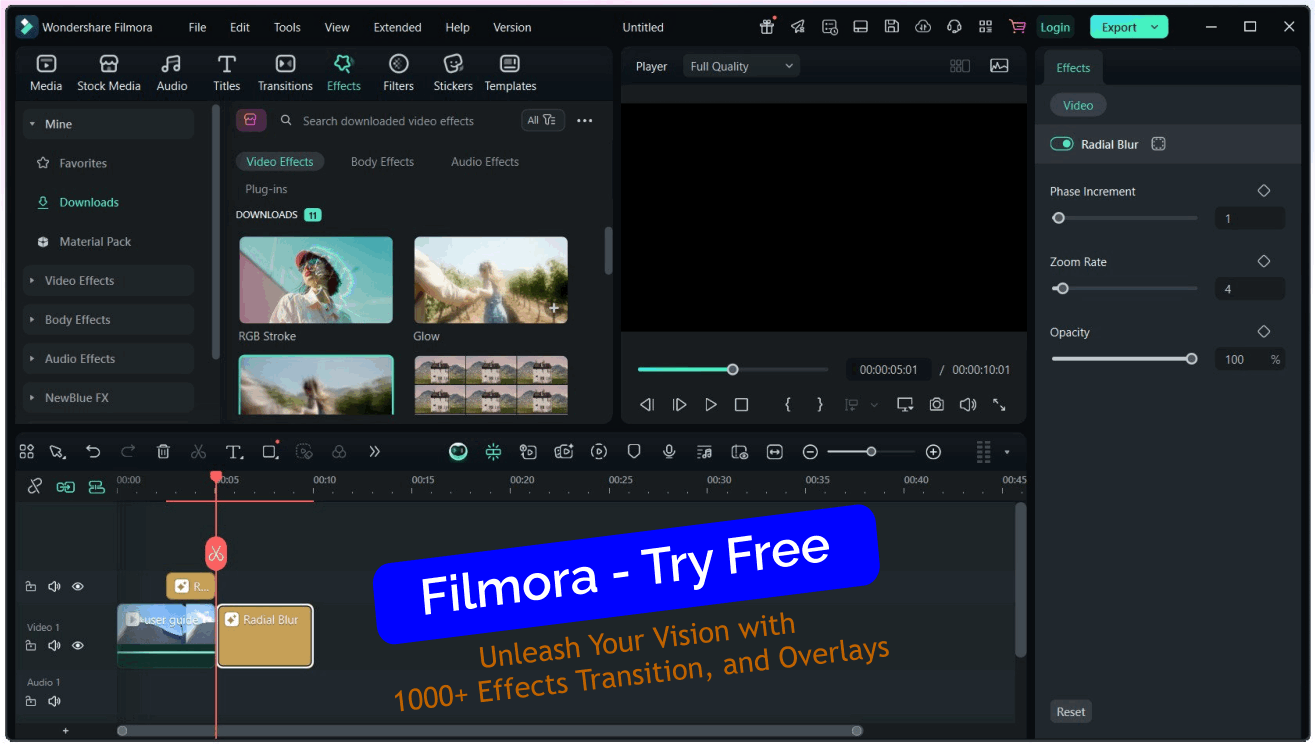Click the Undo arrow in timeline toolbar

[x=93, y=452]
